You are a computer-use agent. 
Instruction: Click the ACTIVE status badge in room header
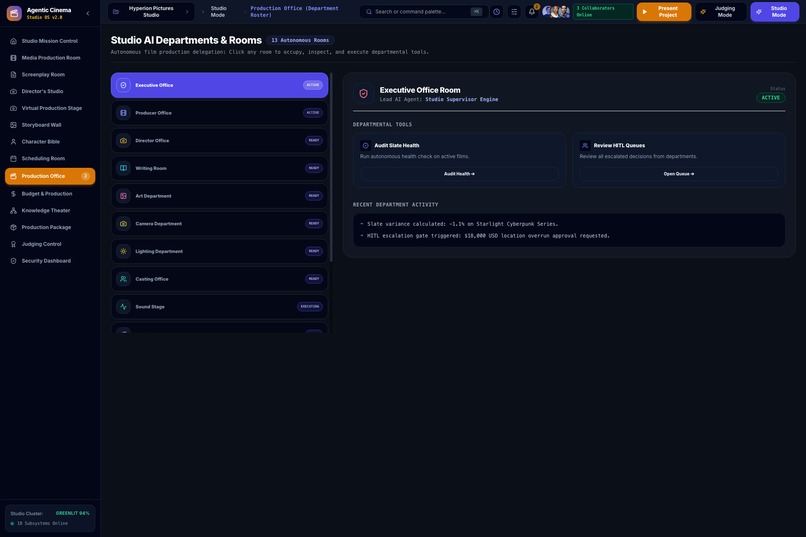[771, 98]
